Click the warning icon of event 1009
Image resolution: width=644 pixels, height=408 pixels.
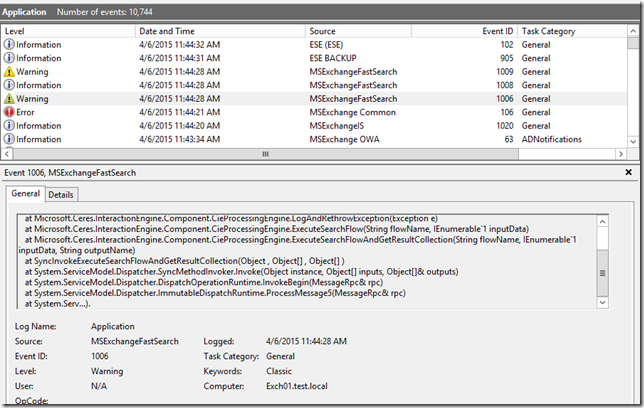point(9,72)
